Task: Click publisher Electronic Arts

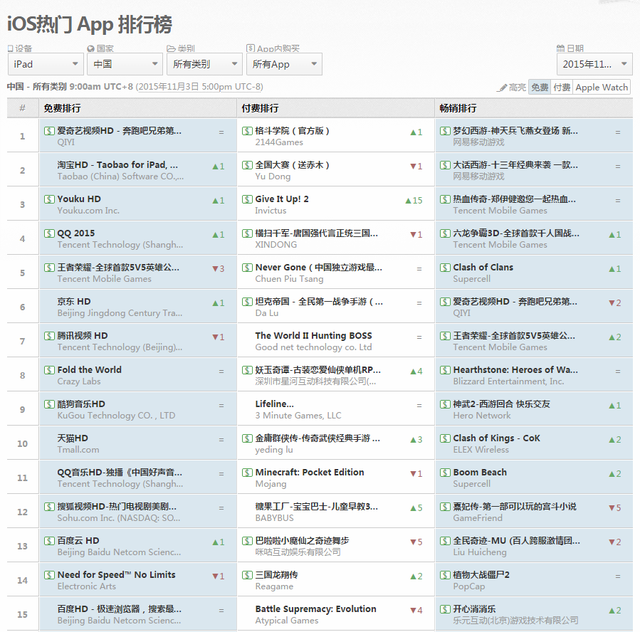Action: pyautogui.click(x=87, y=586)
